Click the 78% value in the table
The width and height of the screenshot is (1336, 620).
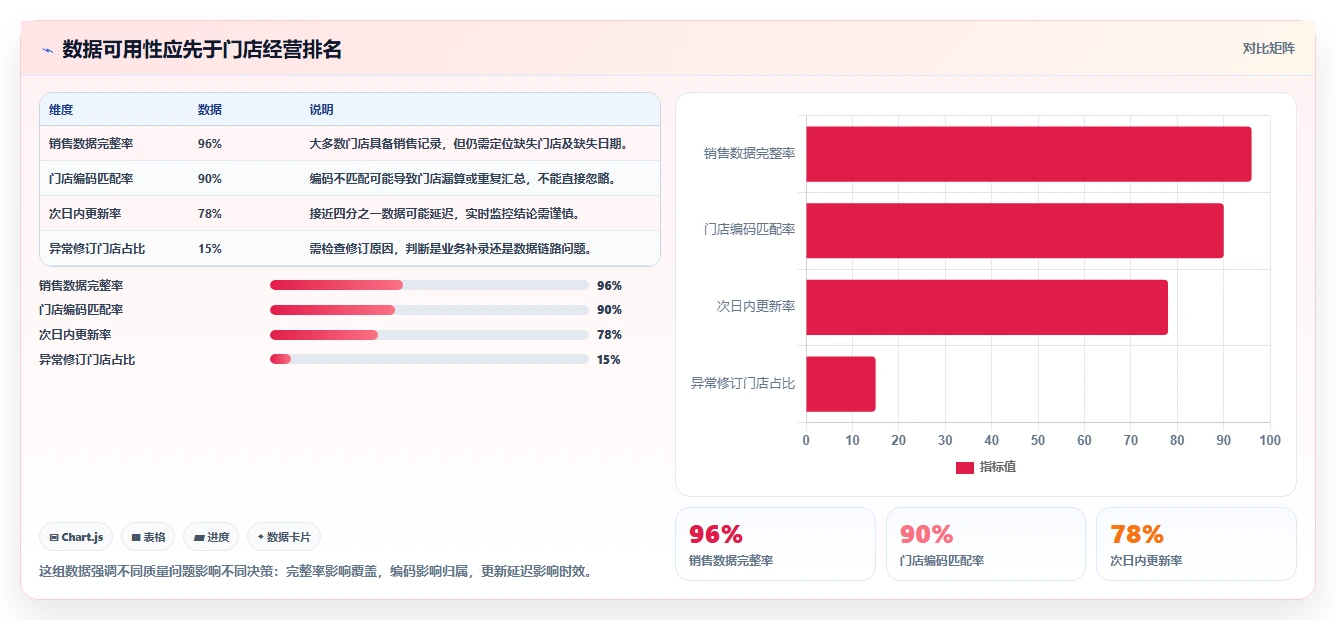click(210, 214)
